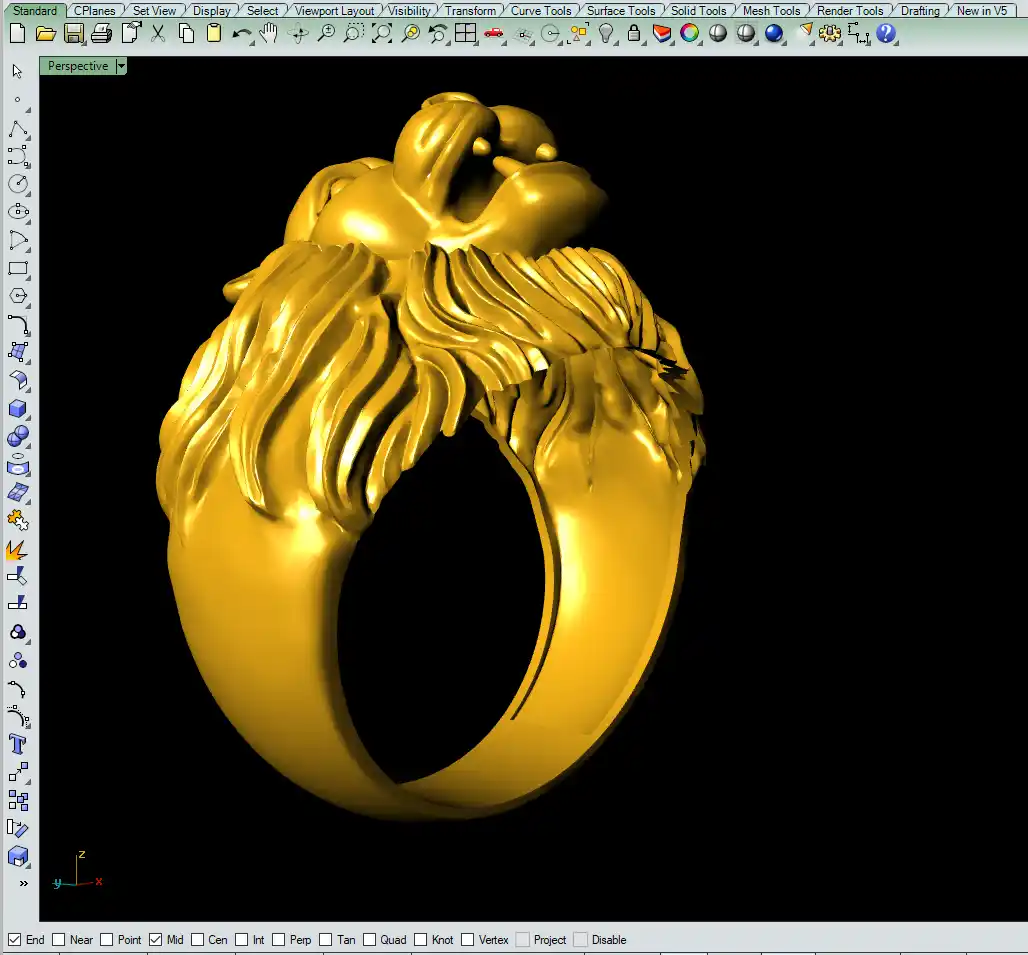Click the lock objects padlock icon

pos(634,33)
